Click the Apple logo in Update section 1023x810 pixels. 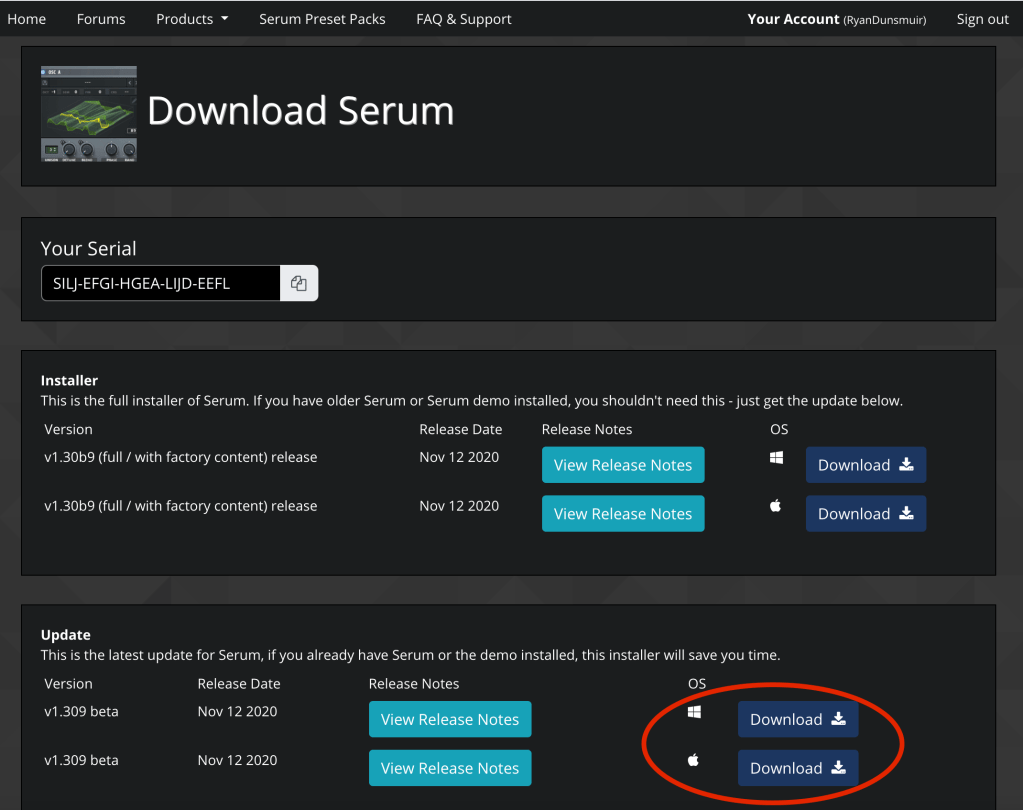click(x=694, y=761)
